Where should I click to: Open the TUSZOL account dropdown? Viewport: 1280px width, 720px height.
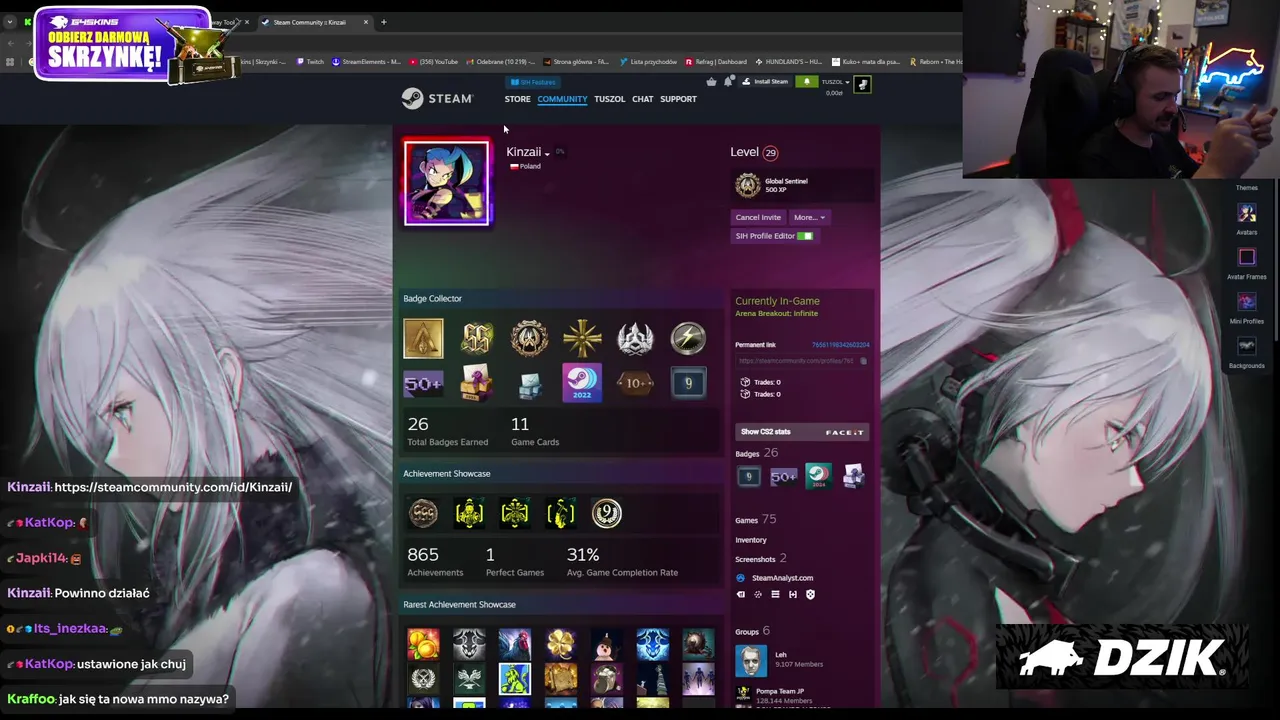tap(835, 82)
